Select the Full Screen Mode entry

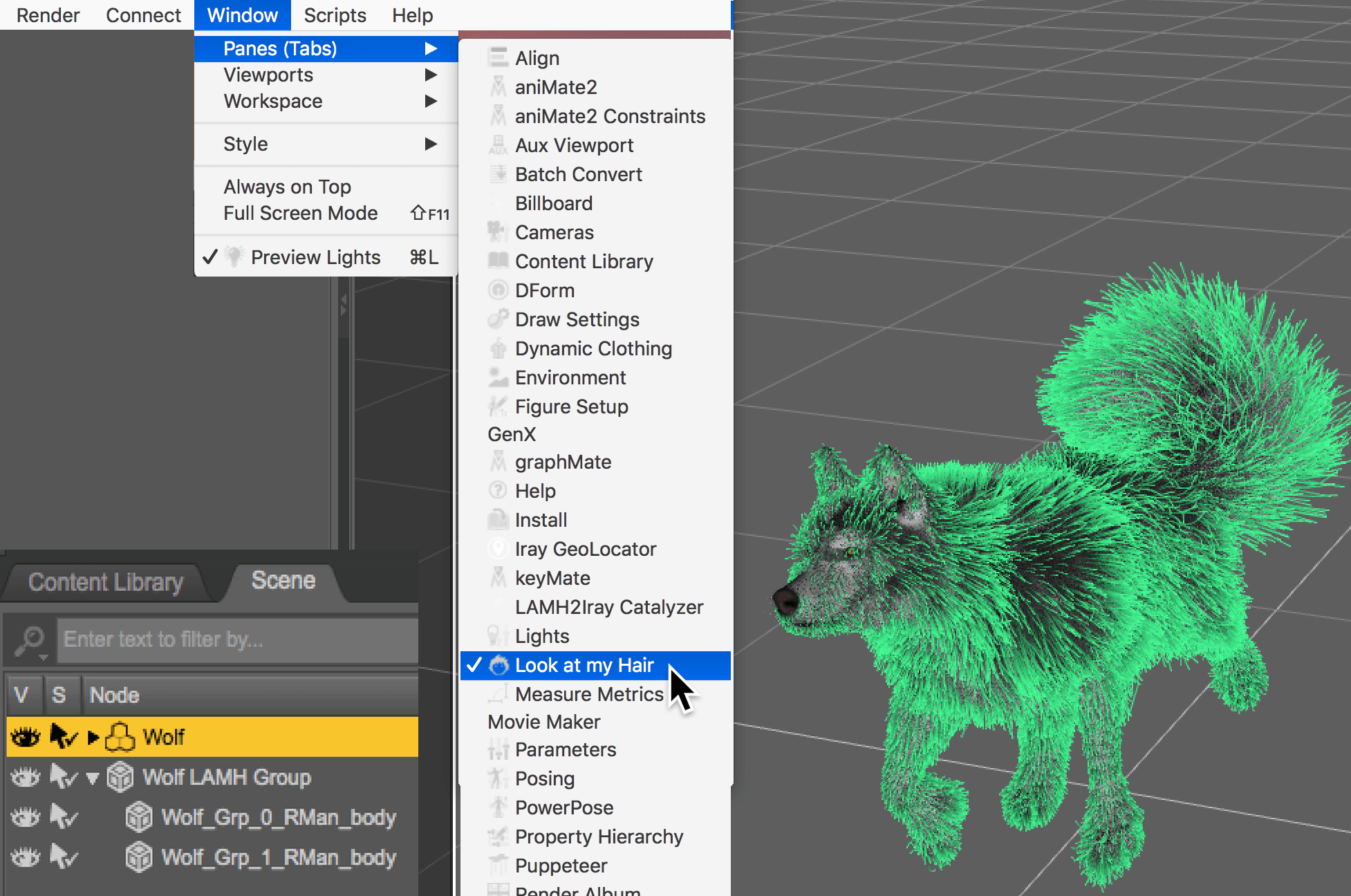pyautogui.click(x=300, y=213)
